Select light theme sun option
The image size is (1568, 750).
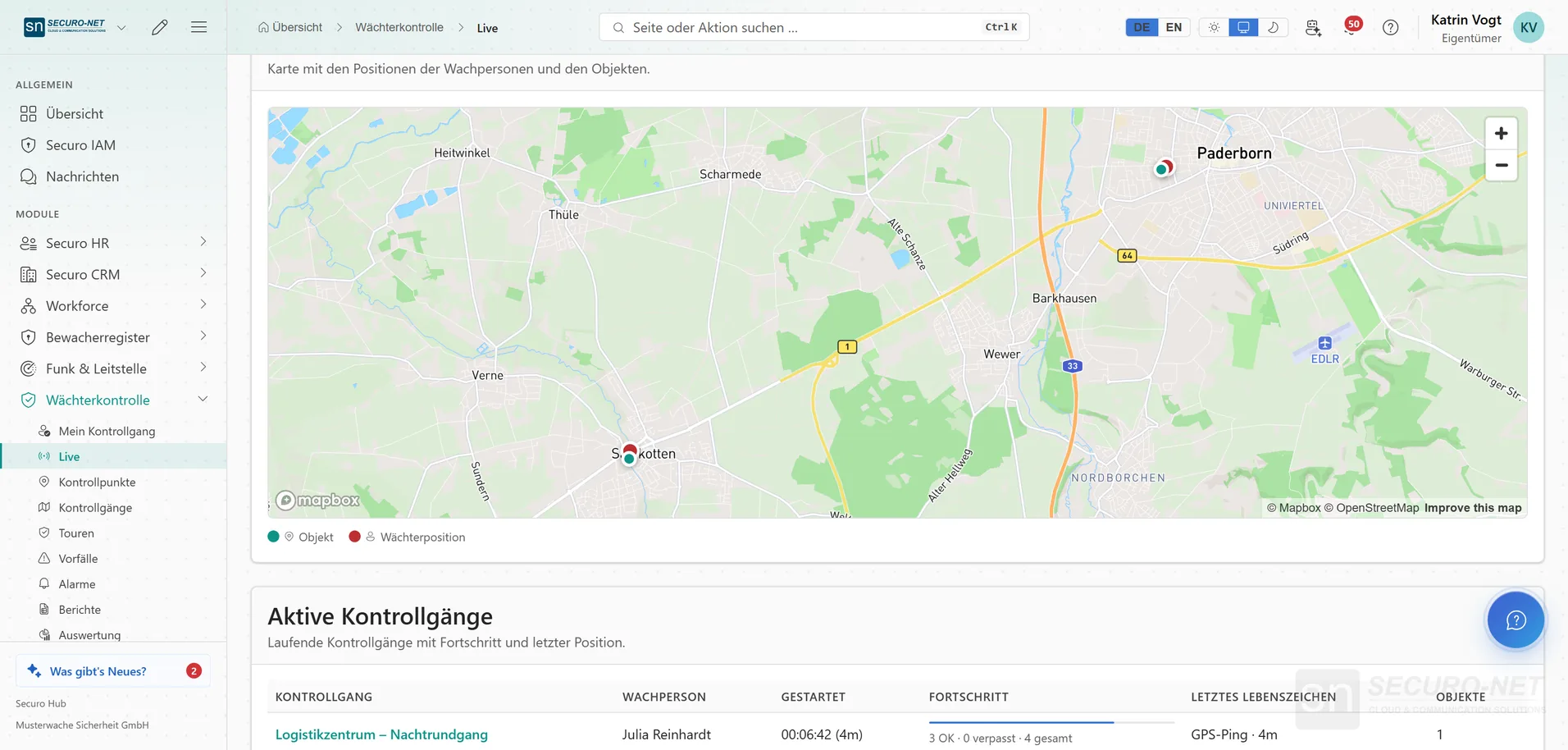pos(1214,27)
